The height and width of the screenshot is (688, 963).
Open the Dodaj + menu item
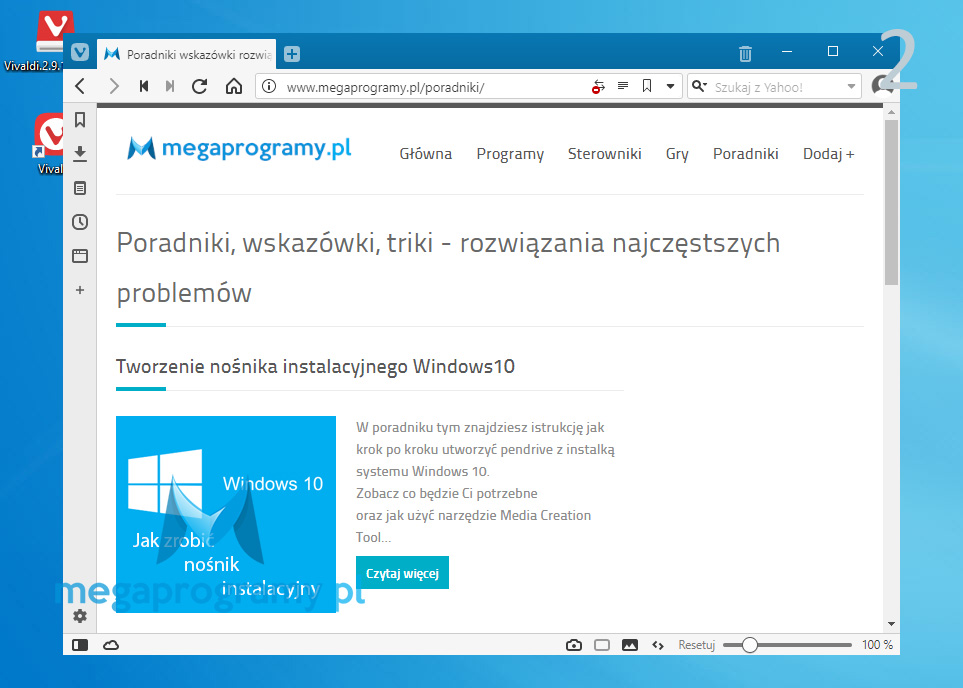[828, 154]
